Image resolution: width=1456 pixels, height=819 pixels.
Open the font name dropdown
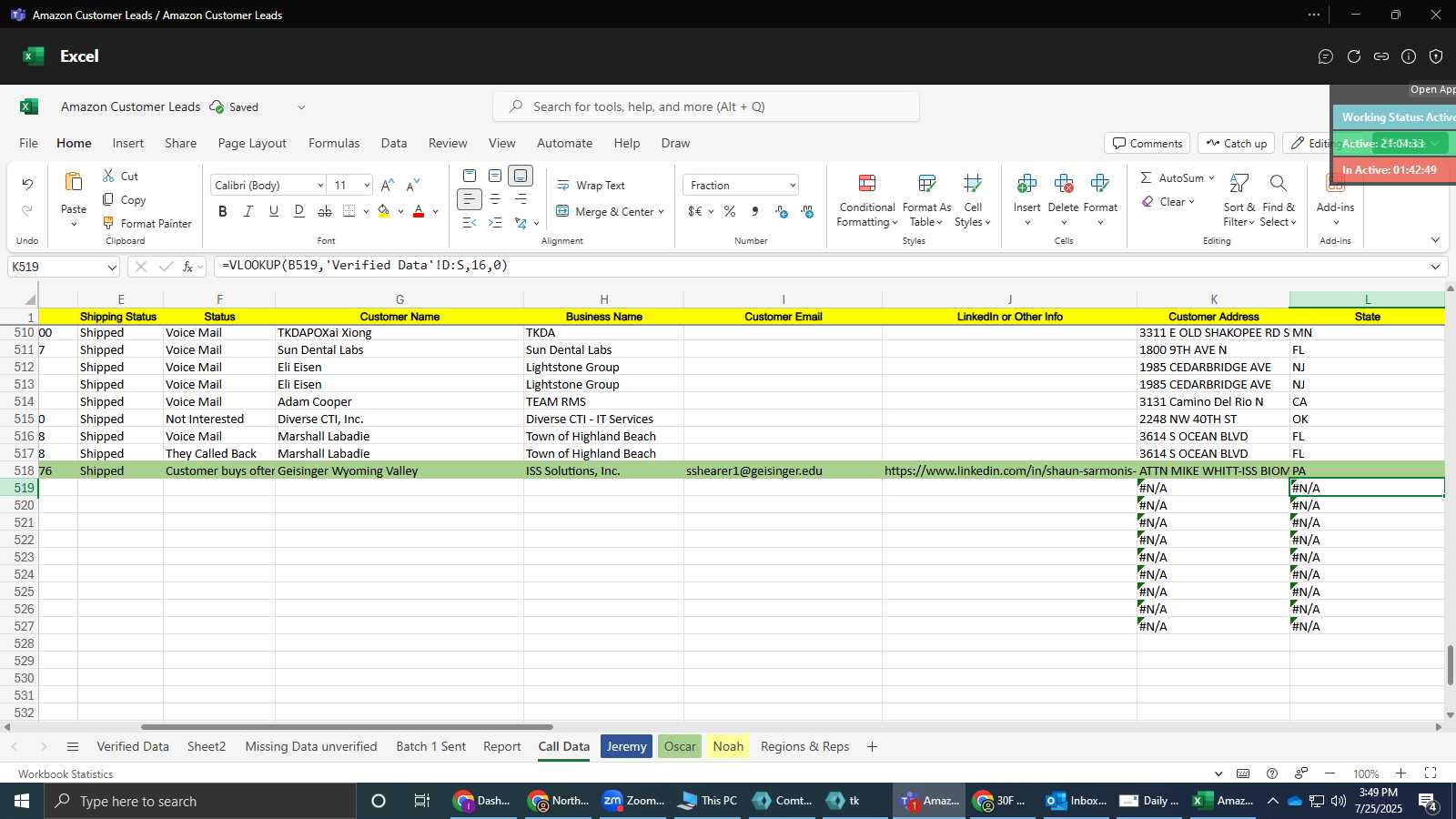pyautogui.click(x=320, y=186)
